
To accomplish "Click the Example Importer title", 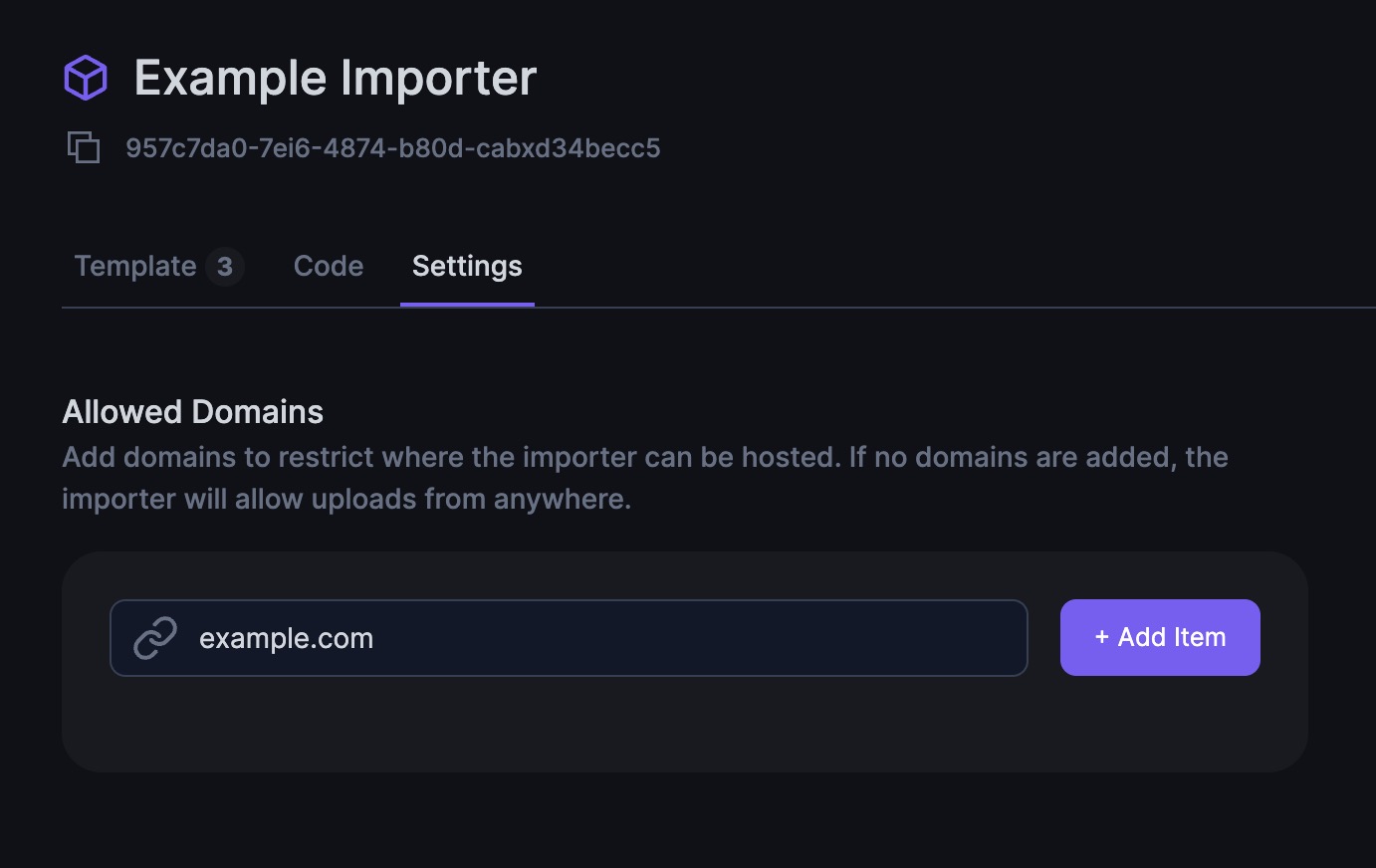I will pyautogui.click(x=336, y=78).
